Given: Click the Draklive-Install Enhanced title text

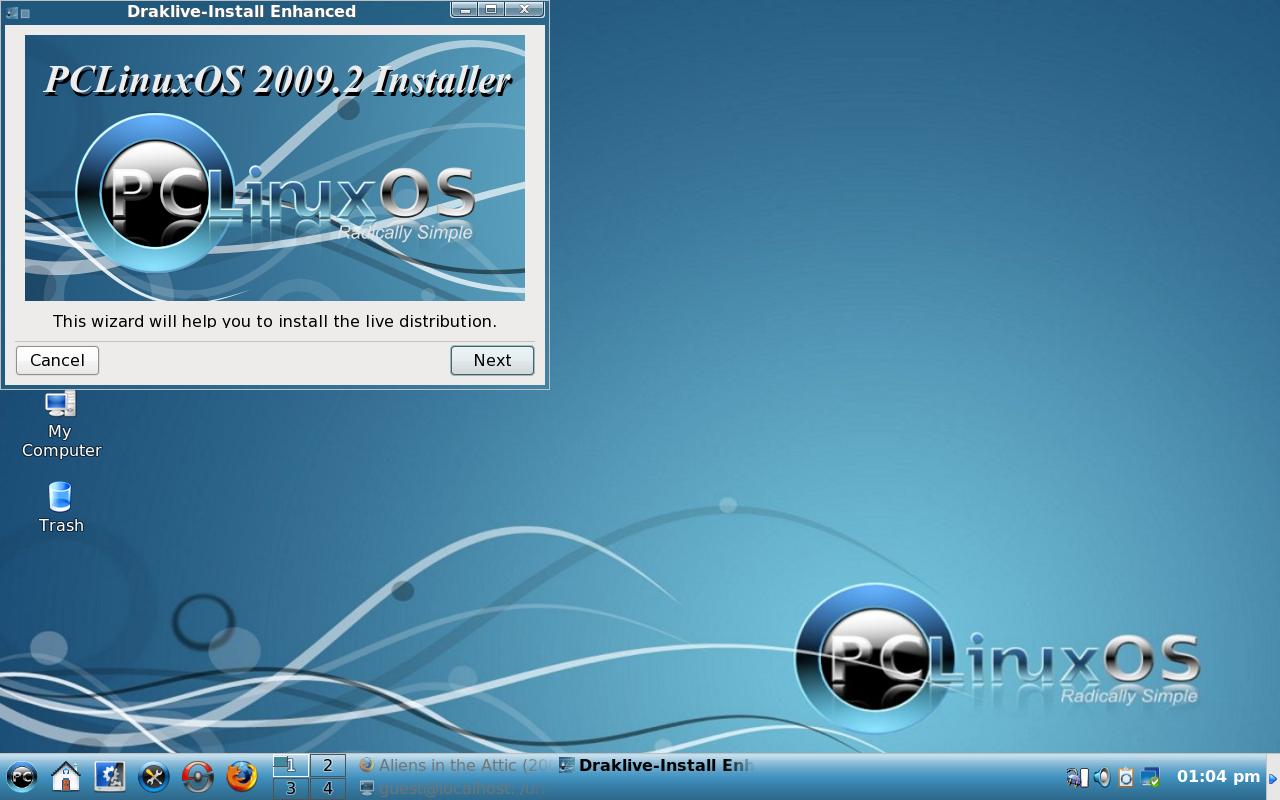Looking at the screenshot, I should tap(242, 11).
